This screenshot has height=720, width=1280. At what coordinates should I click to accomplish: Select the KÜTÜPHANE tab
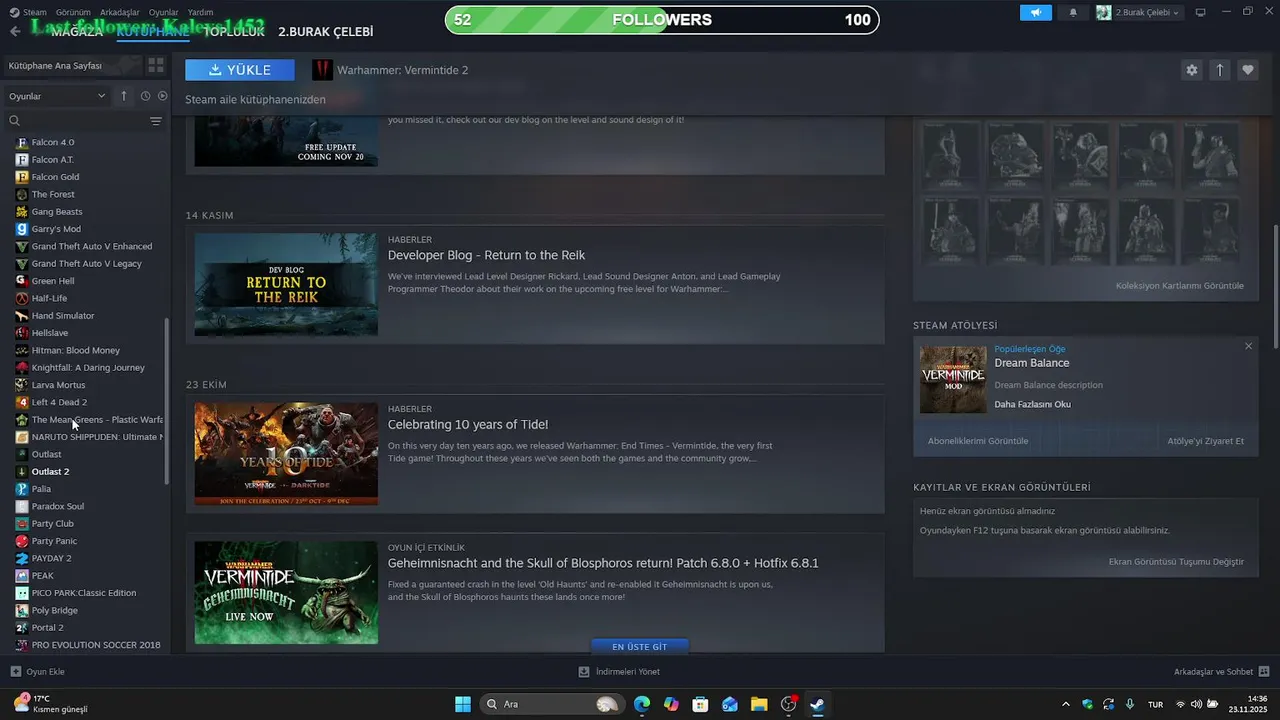(153, 32)
